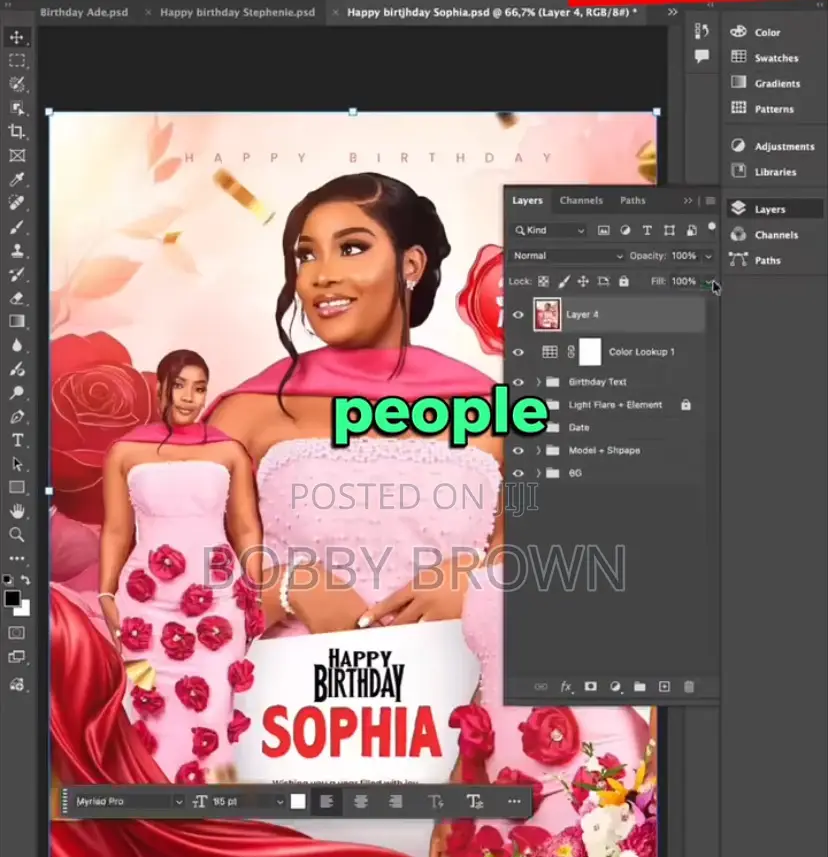828x857 pixels.
Task: Open the Libraries panel
Action: (764, 172)
